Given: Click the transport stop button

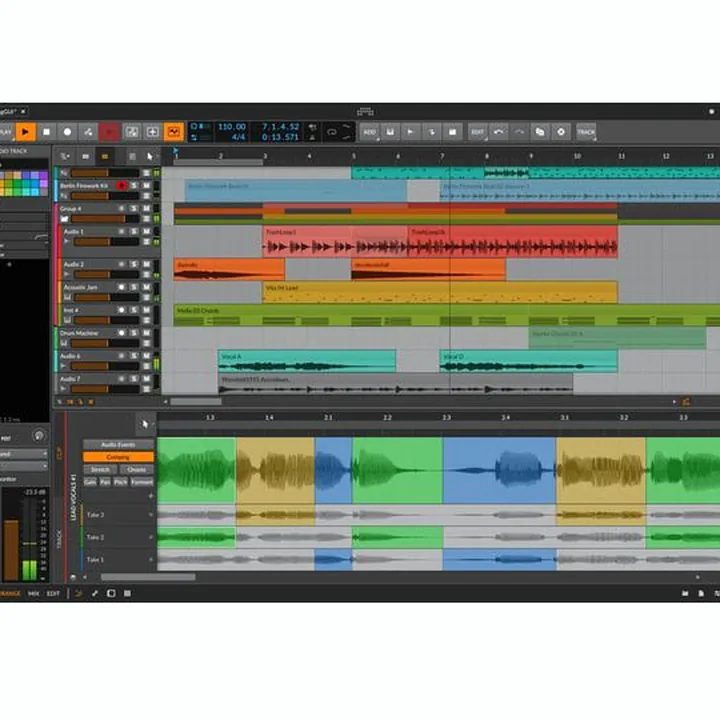Looking at the screenshot, I should point(46,132).
